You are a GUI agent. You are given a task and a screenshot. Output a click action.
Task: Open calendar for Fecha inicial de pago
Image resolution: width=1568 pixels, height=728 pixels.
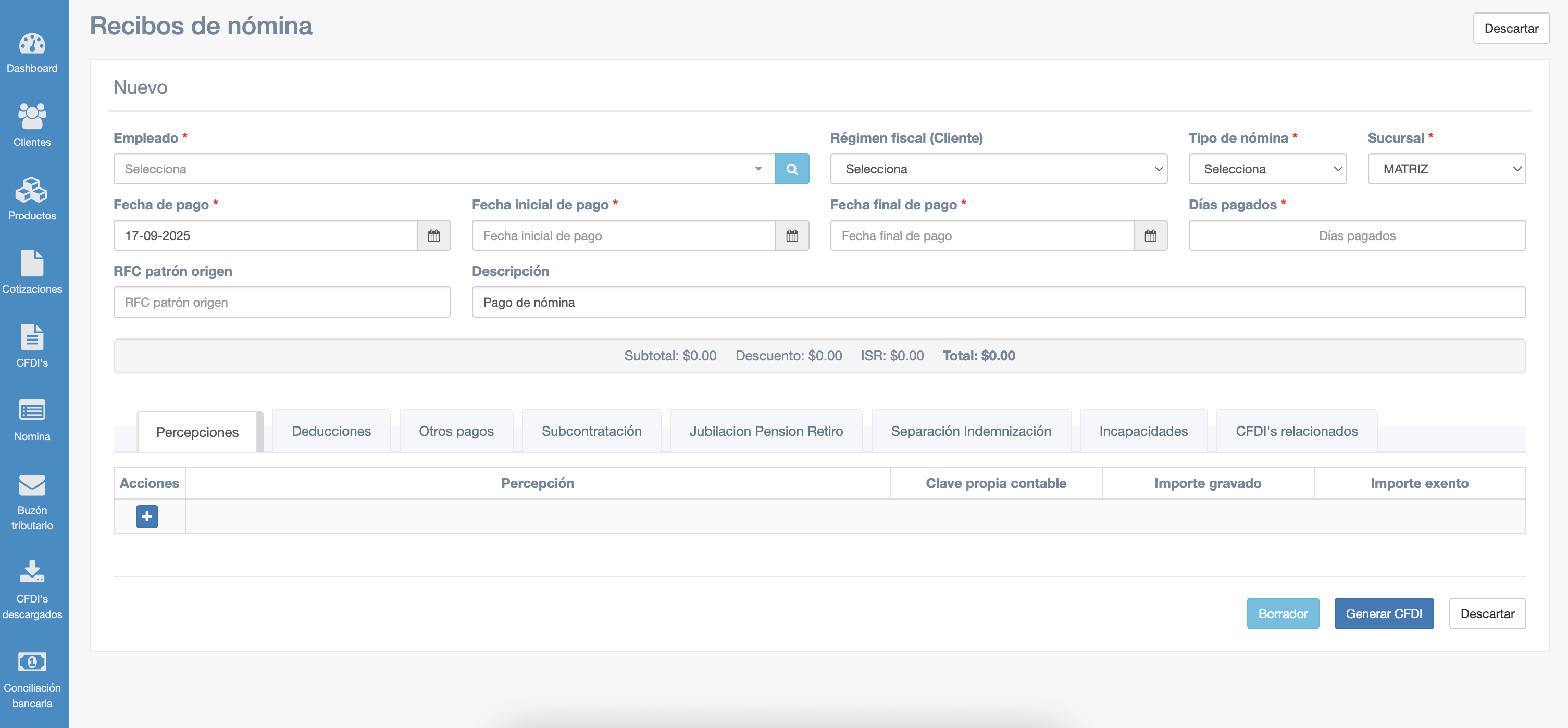tap(791, 236)
